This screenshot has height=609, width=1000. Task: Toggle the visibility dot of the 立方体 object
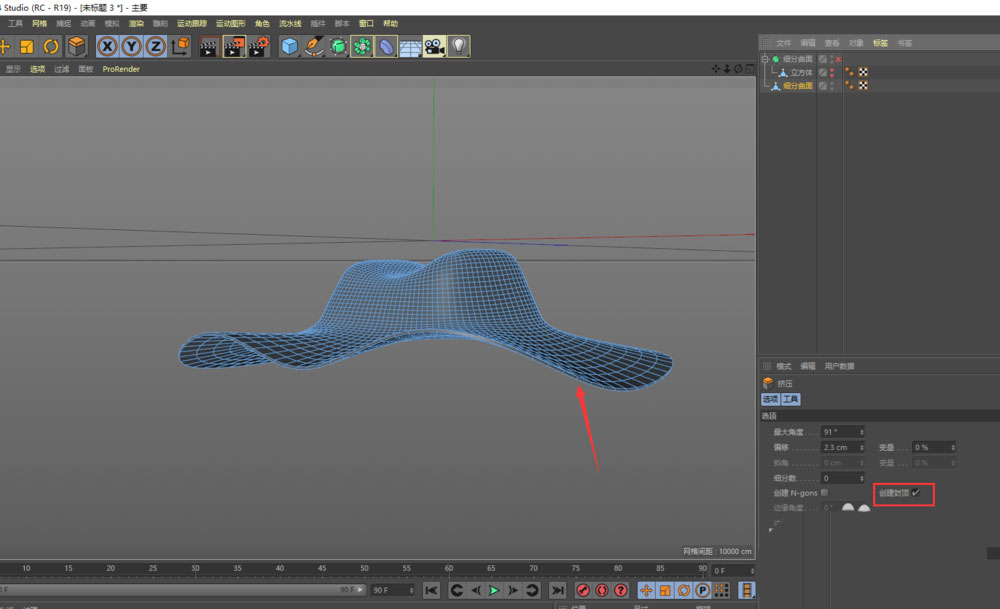pos(832,72)
